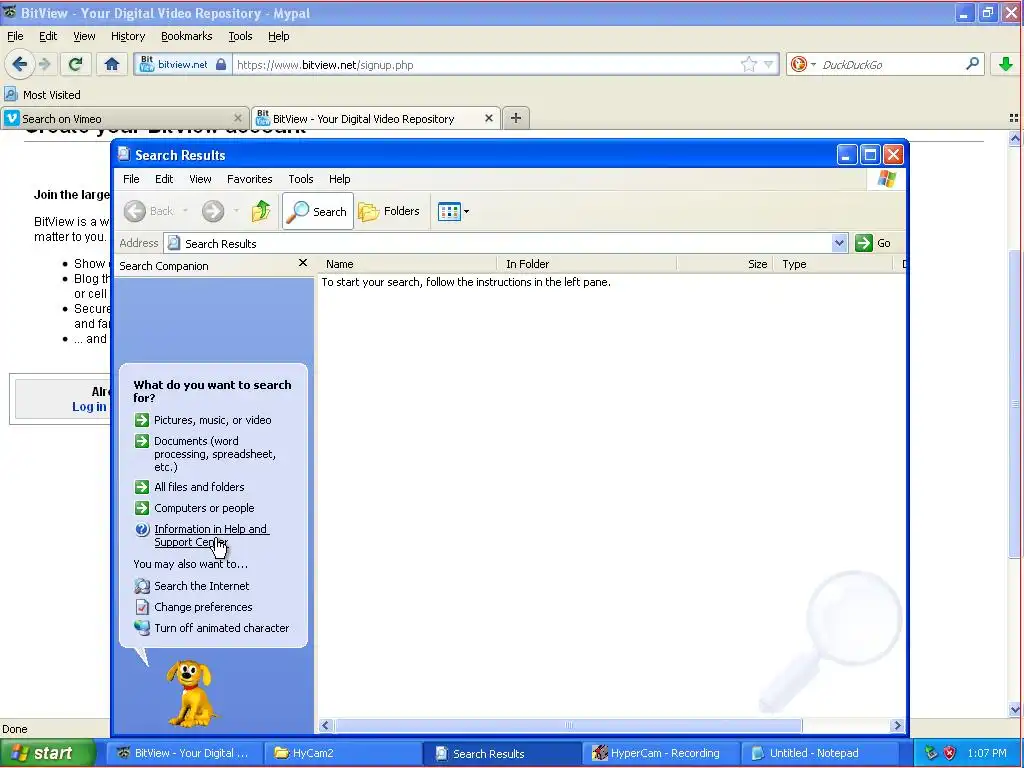Switch to HyCam2 folder in taskbar
The width and height of the screenshot is (1024, 768).
[343, 753]
